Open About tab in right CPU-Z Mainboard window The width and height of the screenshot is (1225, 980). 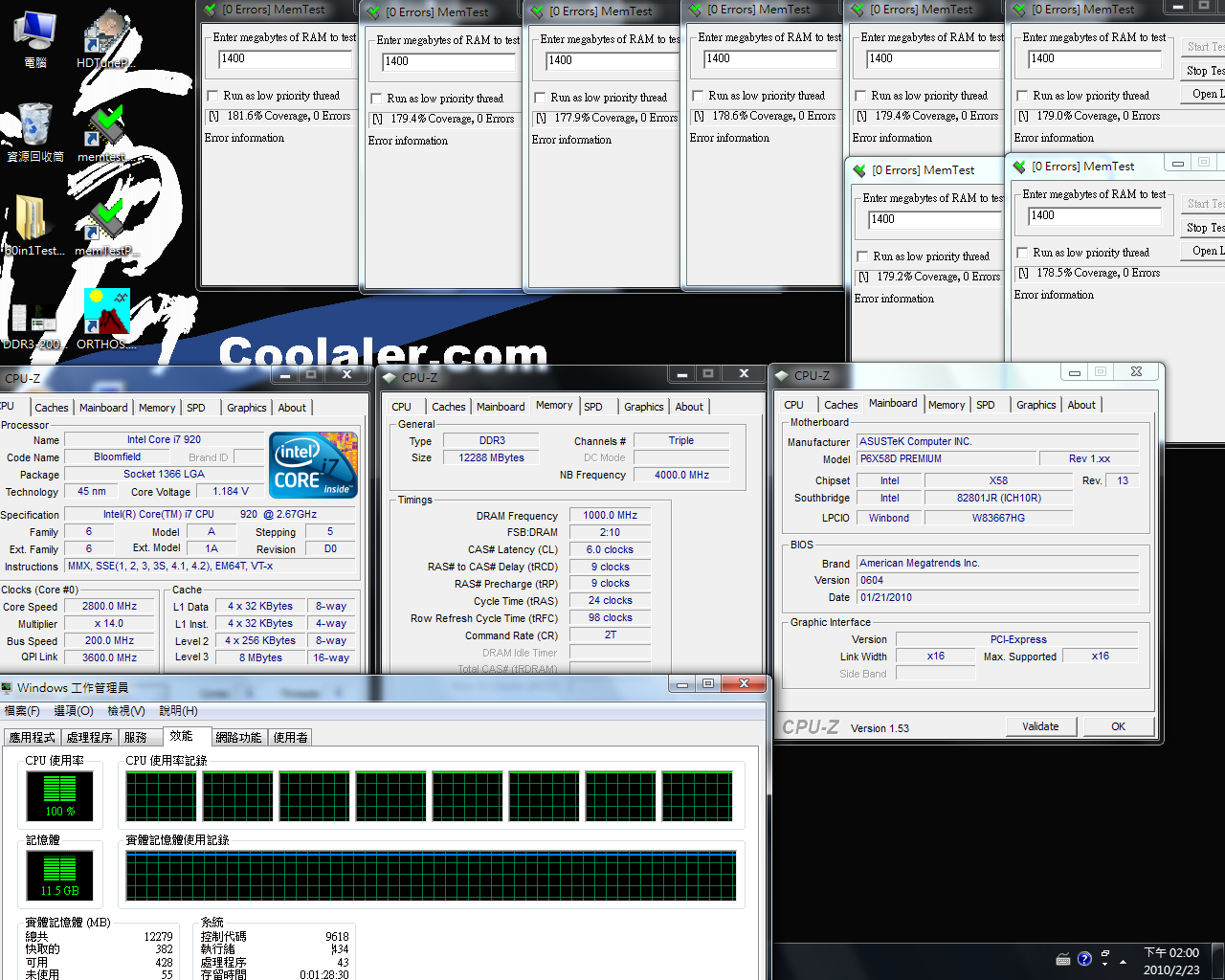(x=1082, y=405)
